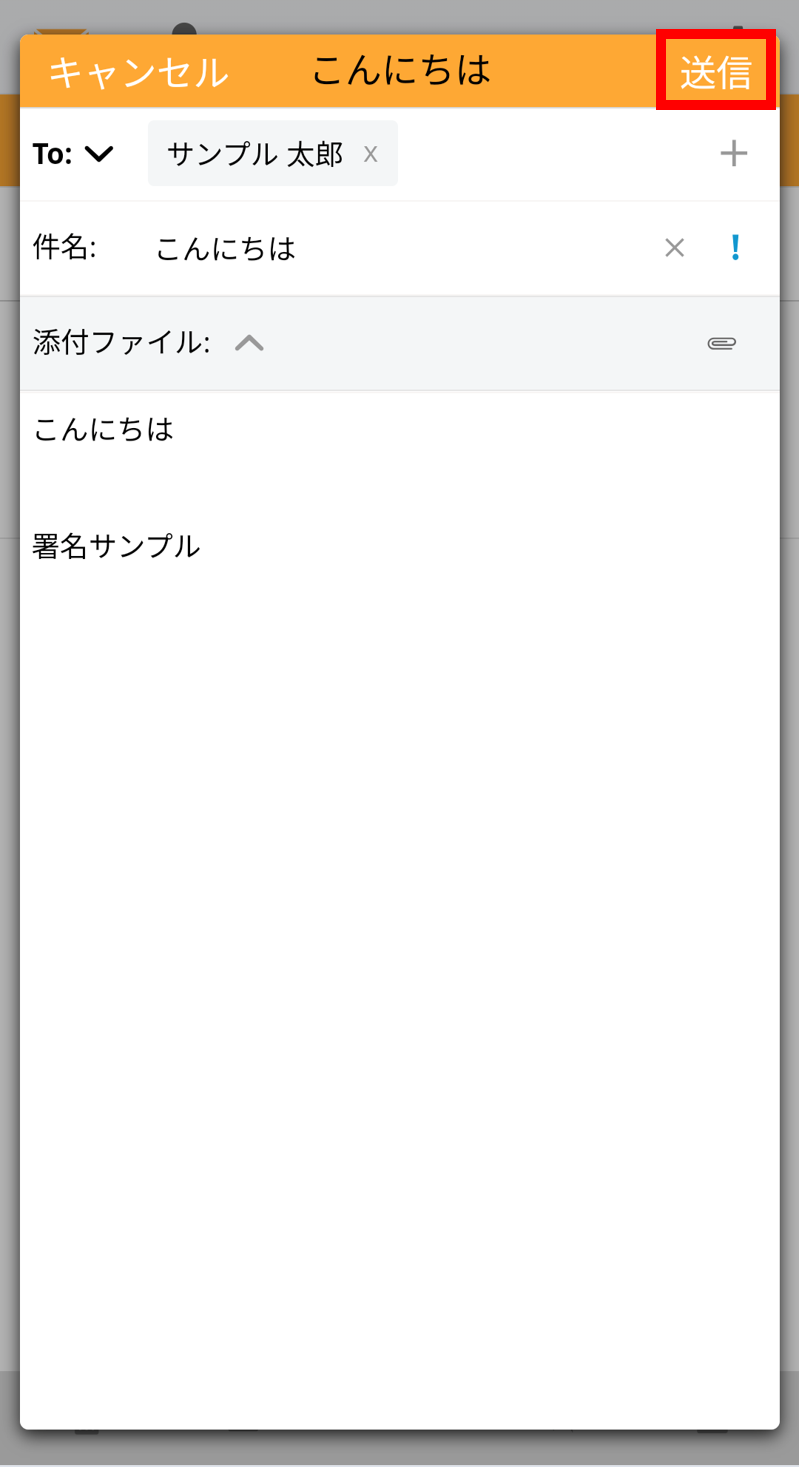Place cursor in body line こんにちは
This screenshot has height=1467, width=799.
click(x=104, y=429)
